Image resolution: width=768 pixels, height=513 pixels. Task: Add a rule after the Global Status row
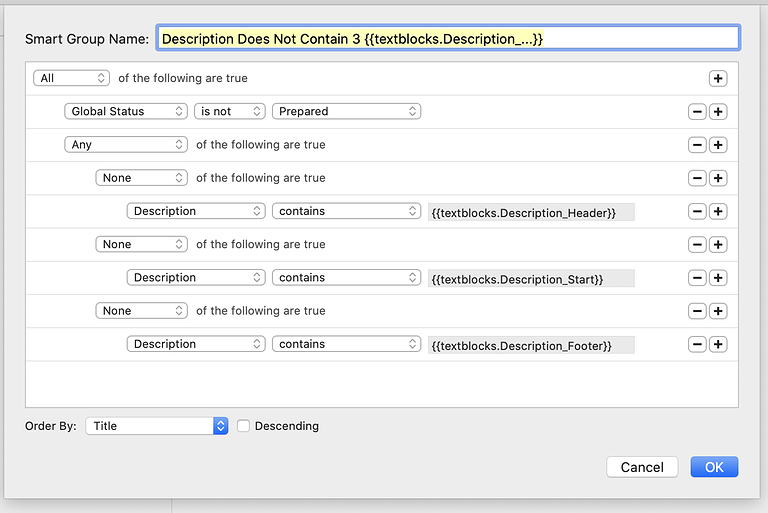coord(718,112)
